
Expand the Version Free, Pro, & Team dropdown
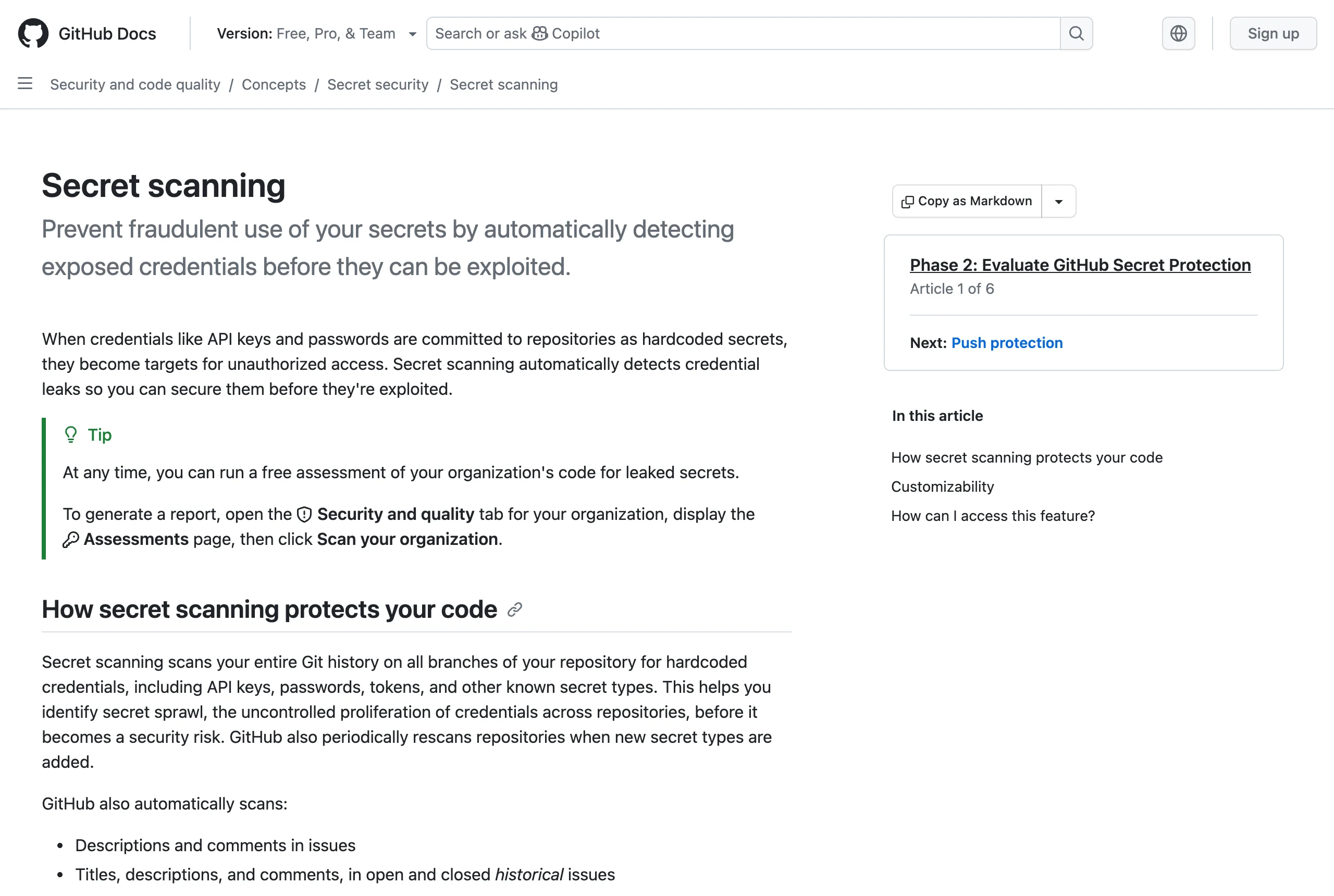316,33
